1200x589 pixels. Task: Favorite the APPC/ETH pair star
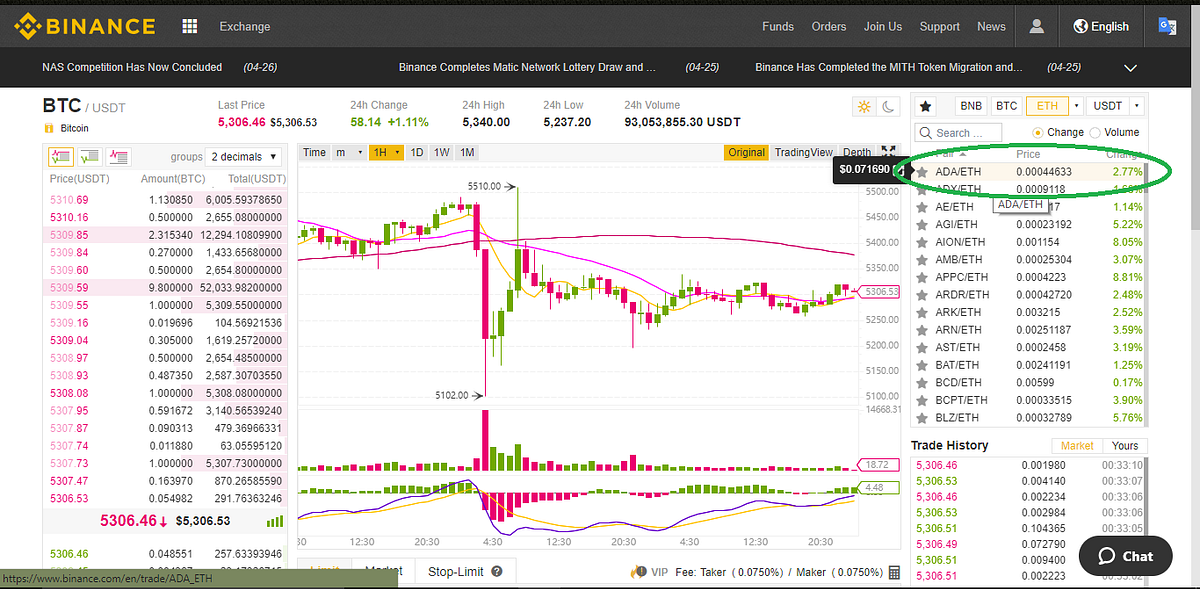922,277
